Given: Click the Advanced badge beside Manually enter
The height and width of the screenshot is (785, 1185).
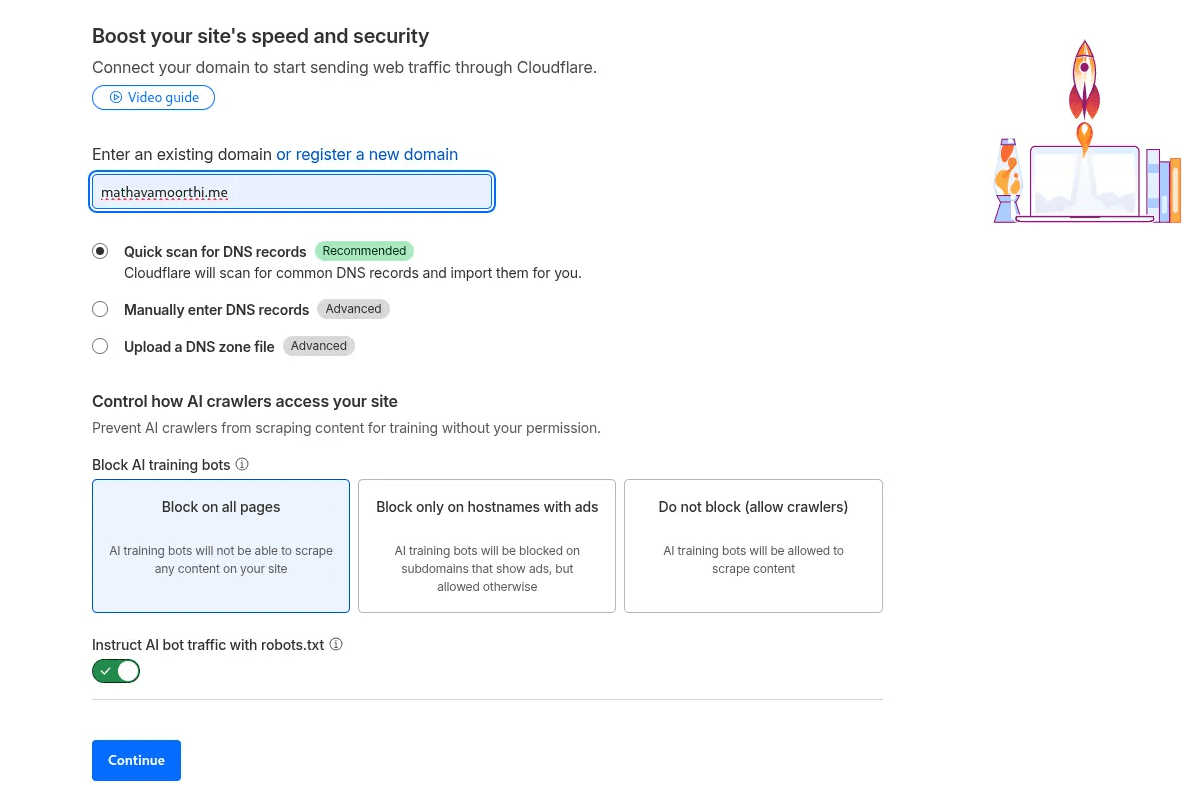Looking at the screenshot, I should click(353, 309).
